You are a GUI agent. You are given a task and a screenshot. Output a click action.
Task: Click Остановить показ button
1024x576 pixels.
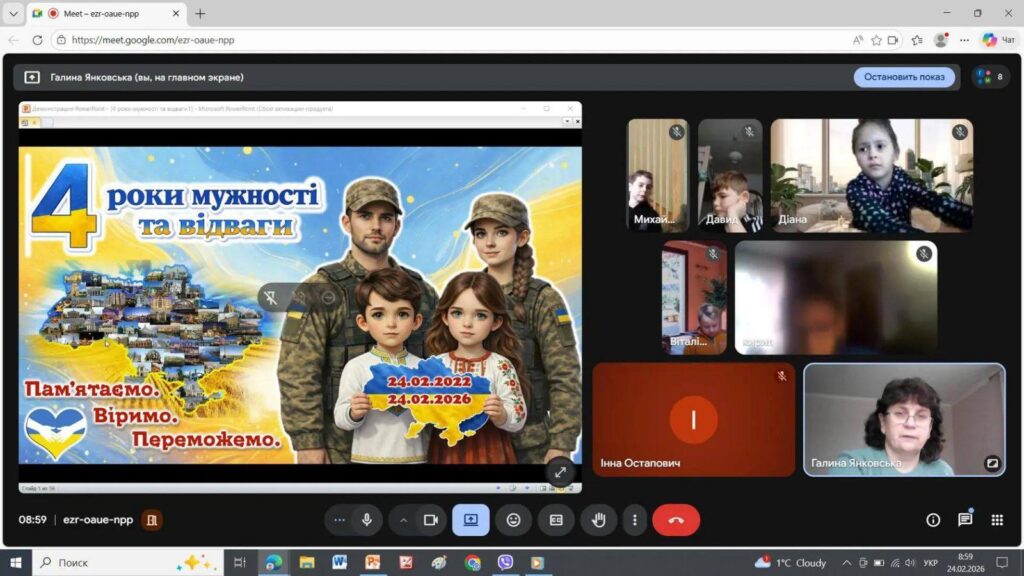904,77
